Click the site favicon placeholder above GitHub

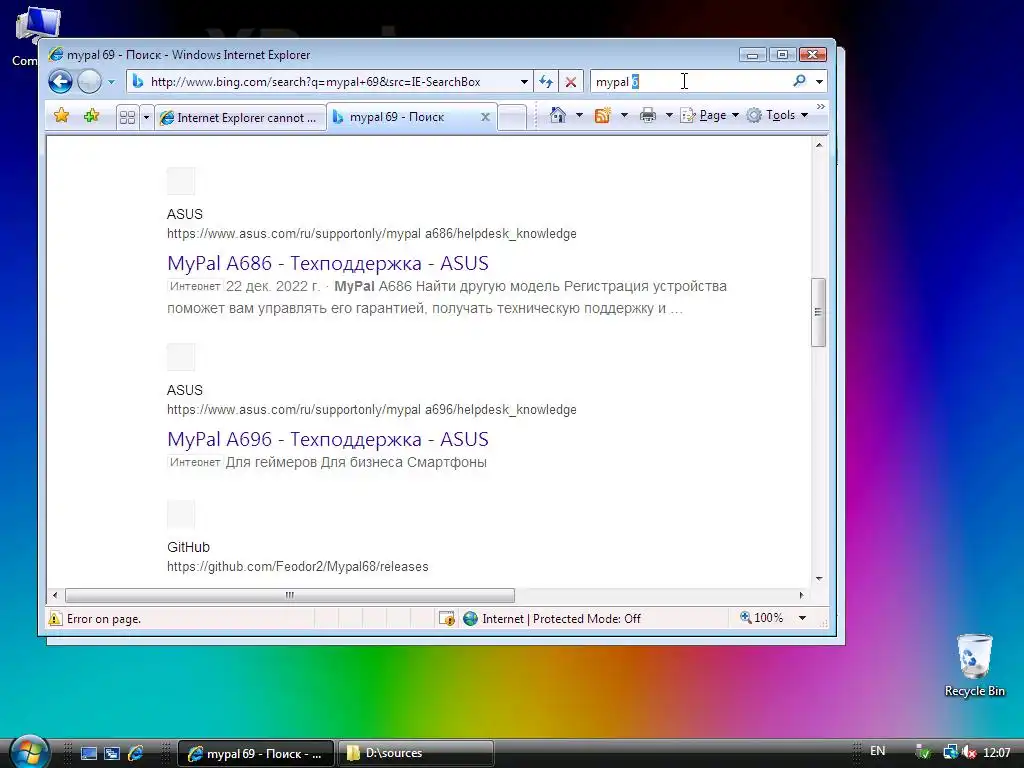click(x=181, y=514)
